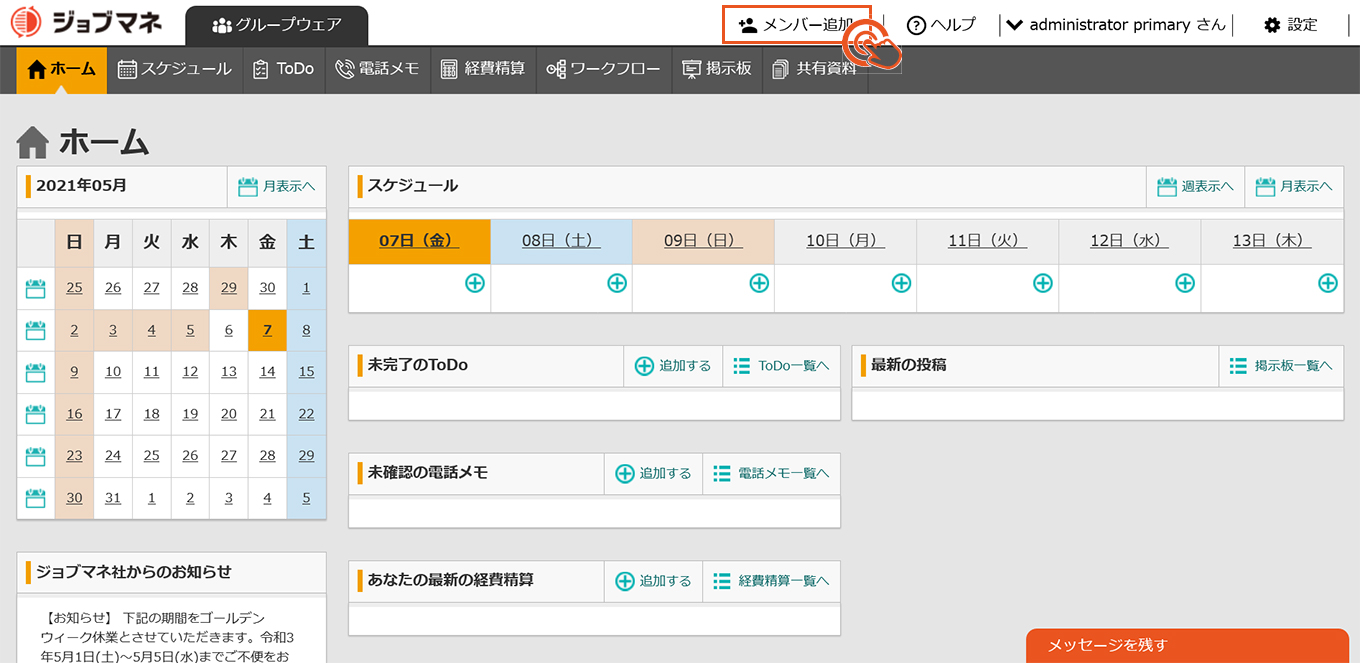The image size is (1360, 663).
Task: Click the plus icon under 12日(水)
Action: point(1185,283)
